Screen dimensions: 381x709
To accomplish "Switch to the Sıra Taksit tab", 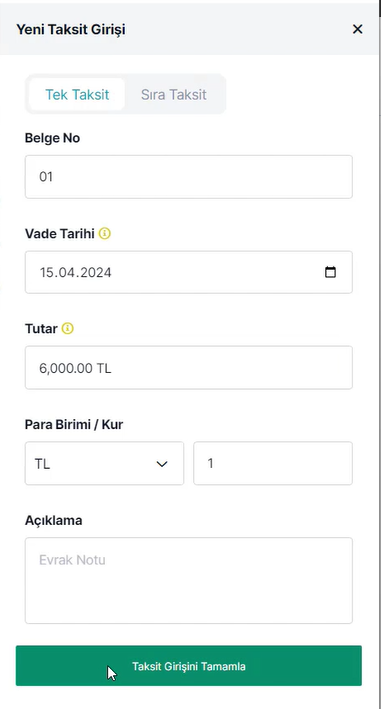I will [x=174, y=95].
